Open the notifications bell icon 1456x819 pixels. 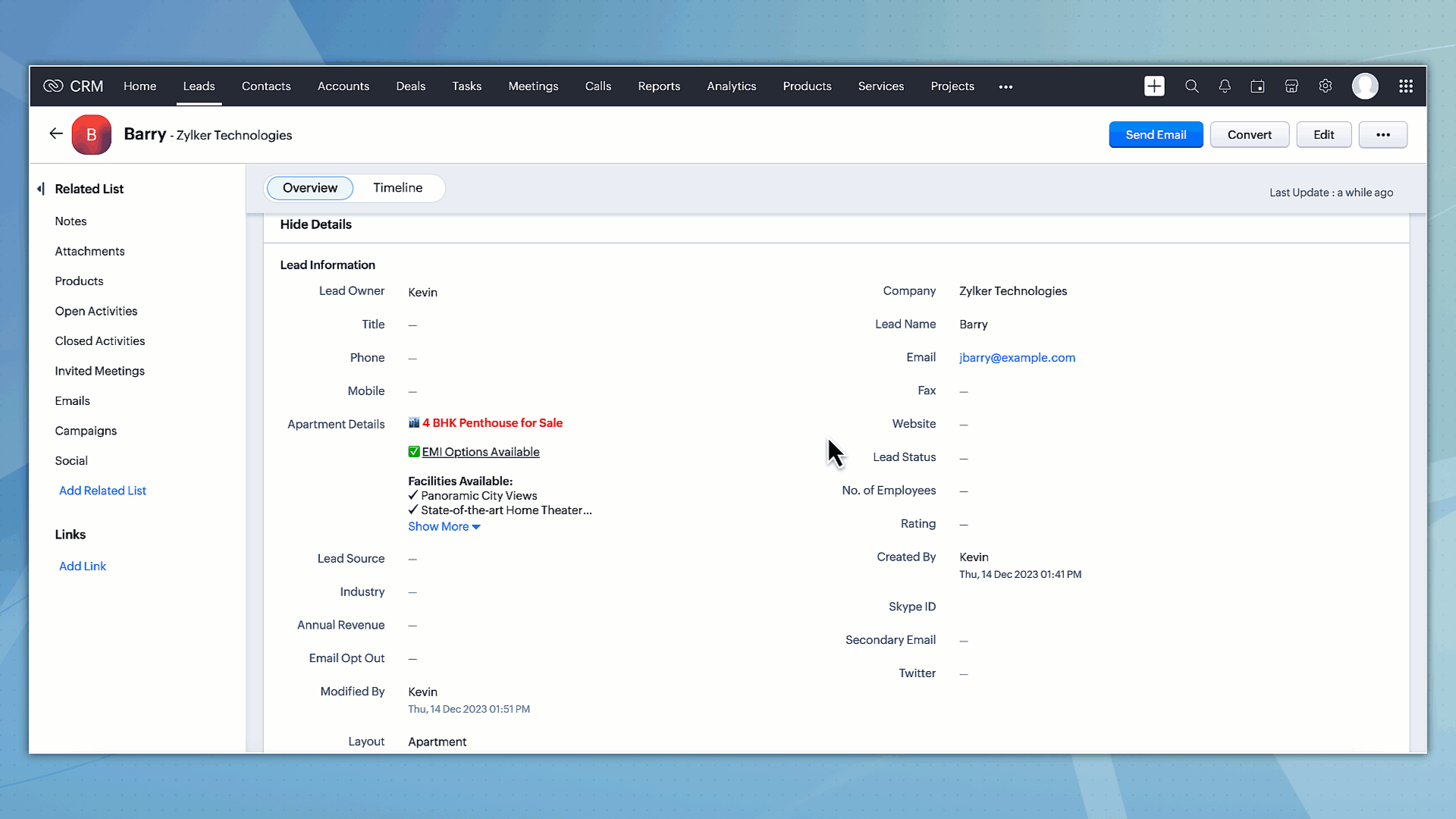point(1225,86)
